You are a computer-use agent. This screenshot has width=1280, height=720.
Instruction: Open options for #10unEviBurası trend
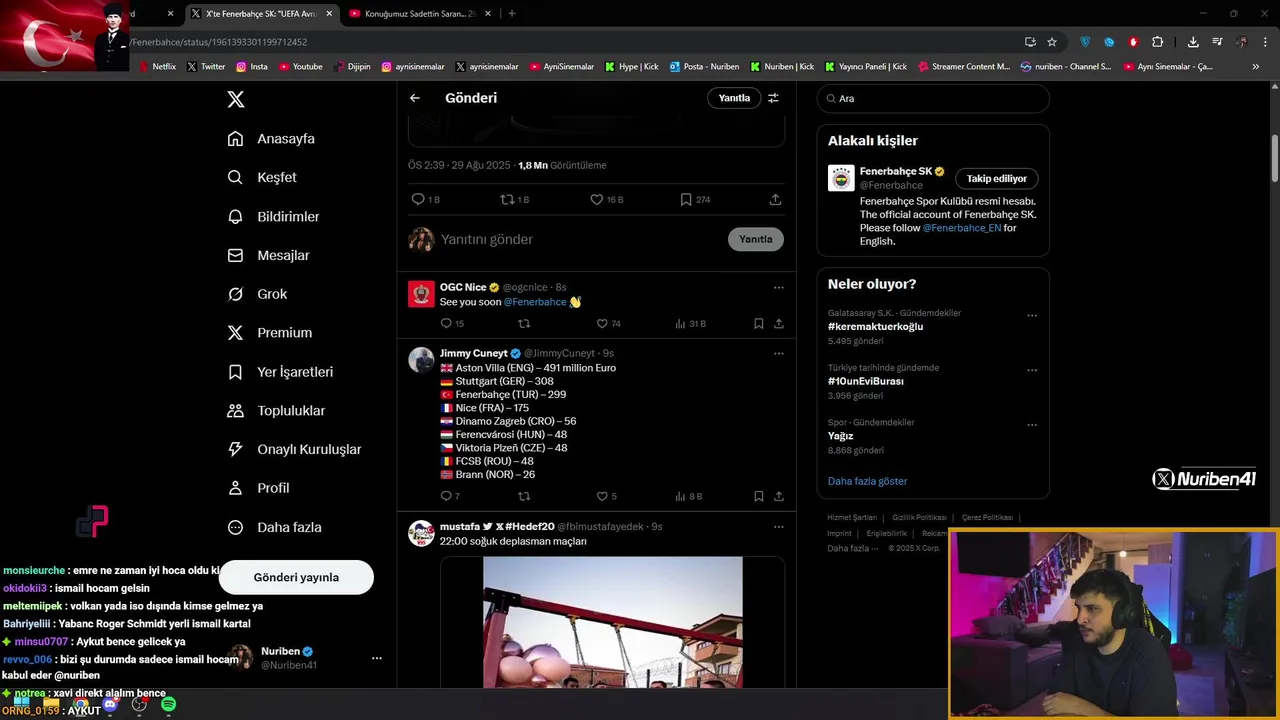tap(1032, 370)
